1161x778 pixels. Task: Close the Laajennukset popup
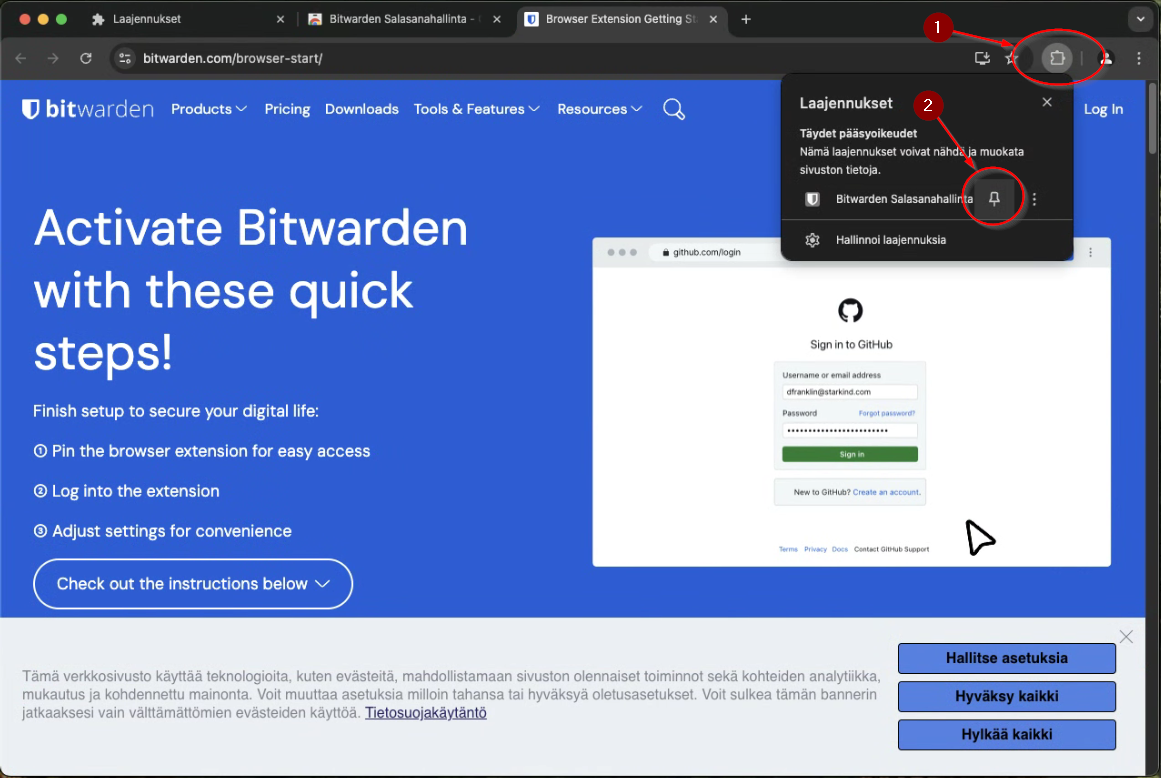(x=1046, y=102)
